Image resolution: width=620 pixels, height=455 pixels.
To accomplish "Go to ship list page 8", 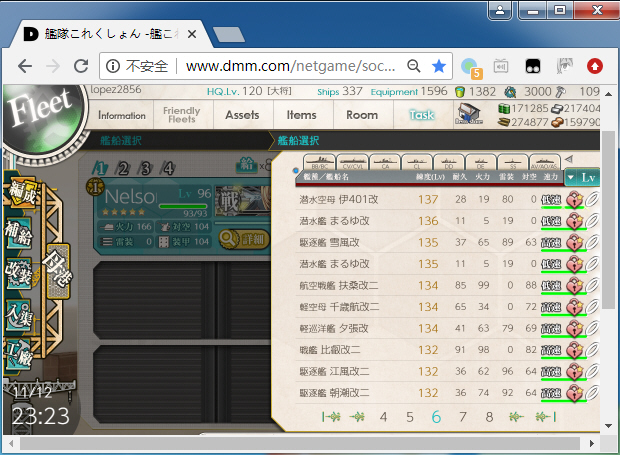I will pos(489,417).
